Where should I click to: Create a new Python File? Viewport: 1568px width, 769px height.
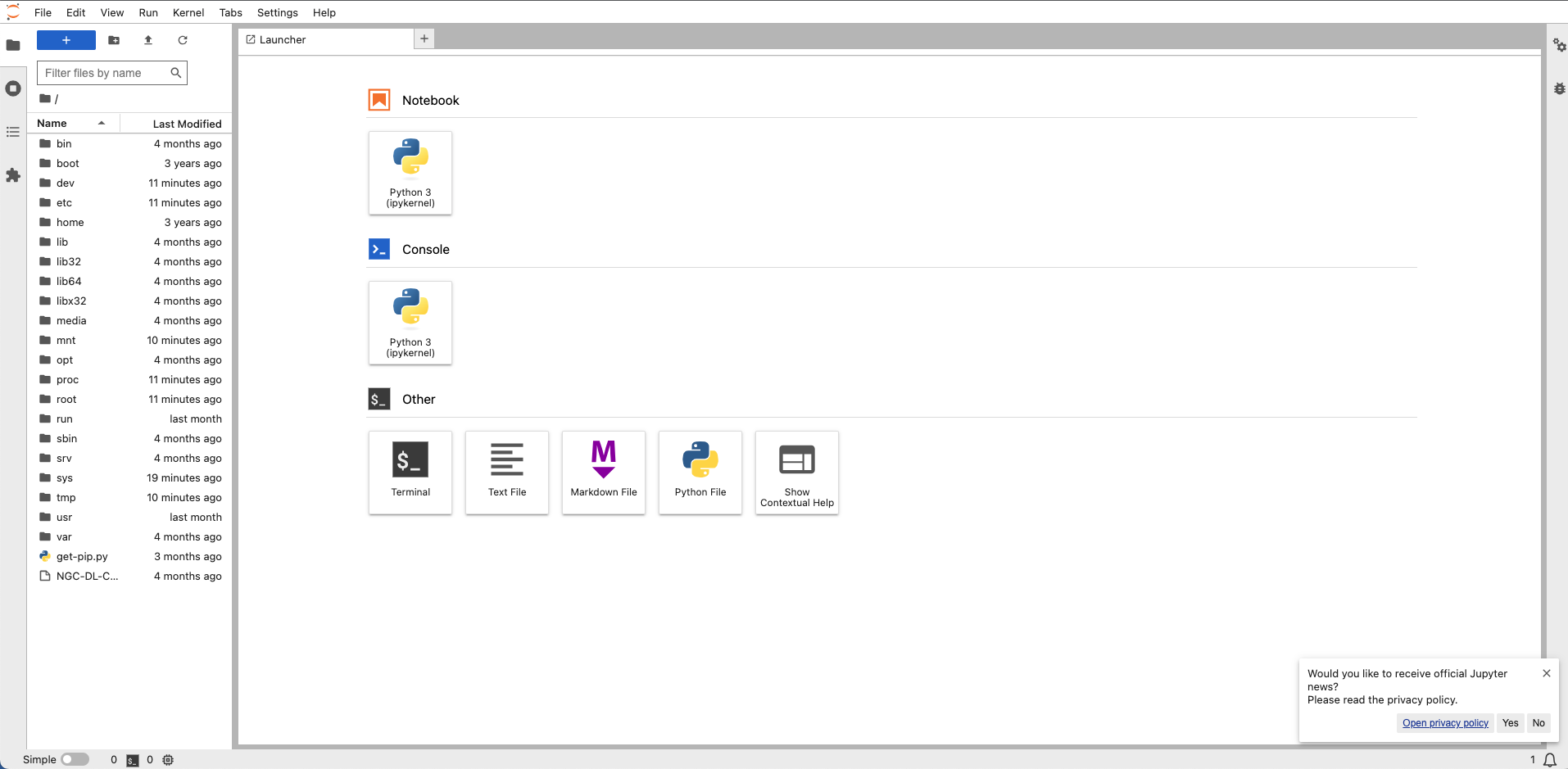(700, 473)
